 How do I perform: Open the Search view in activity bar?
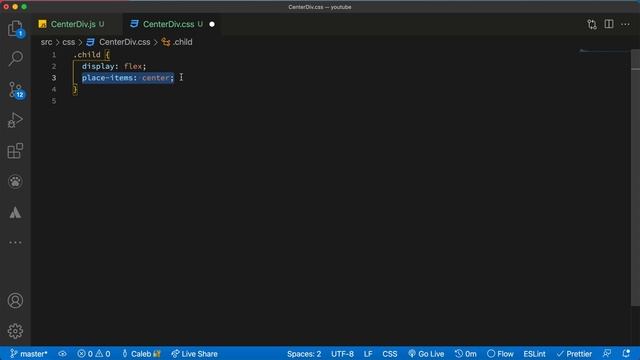tap(15, 58)
